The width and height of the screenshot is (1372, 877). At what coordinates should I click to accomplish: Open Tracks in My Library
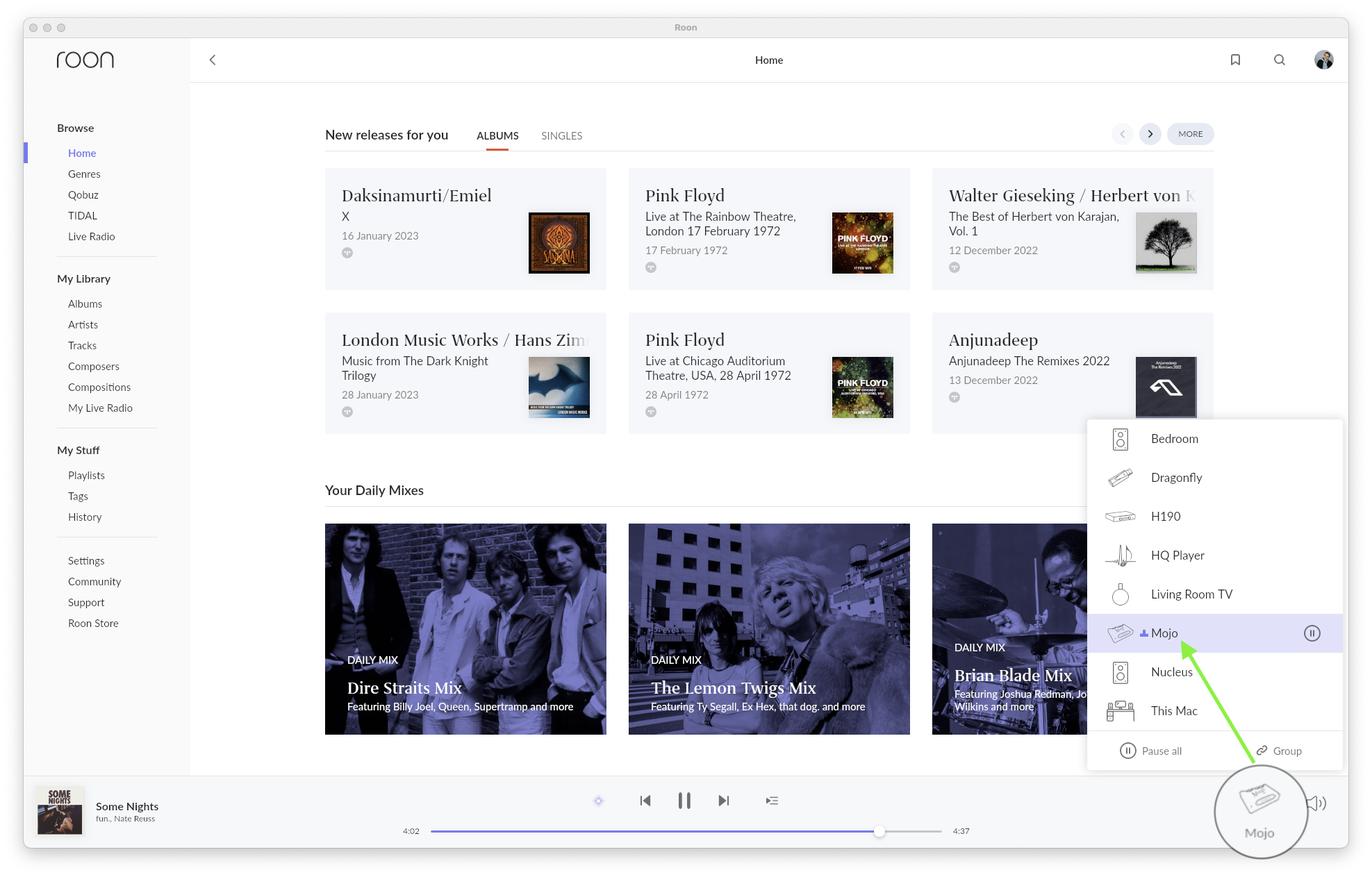pos(82,345)
